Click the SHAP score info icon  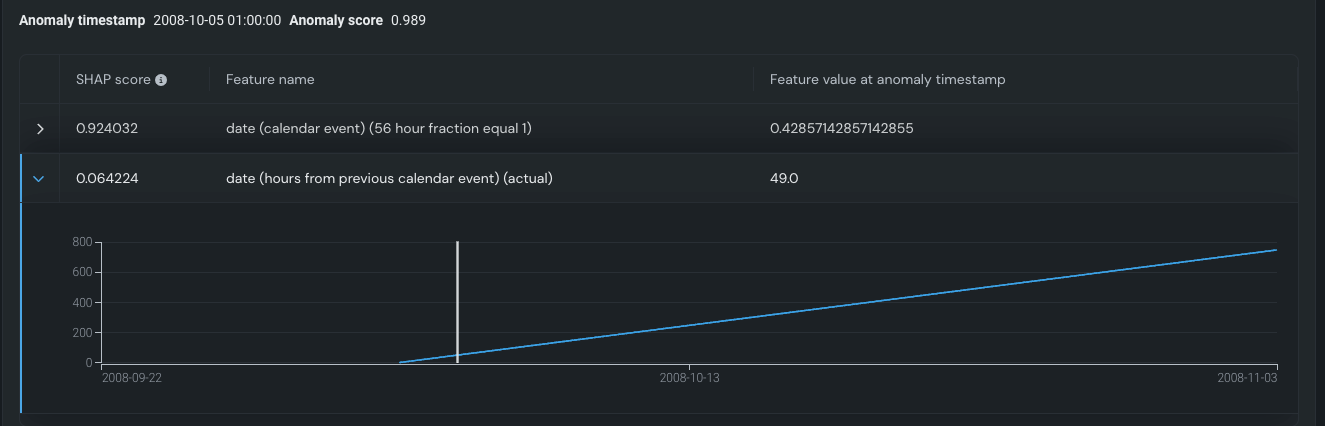click(161, 80)
